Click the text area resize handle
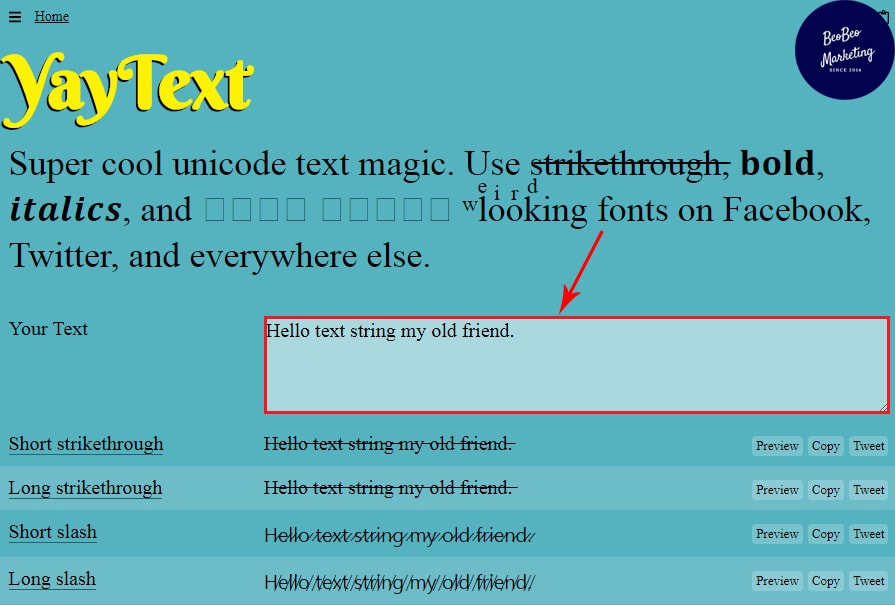This screenshot has width=895, height=605. 882,406
